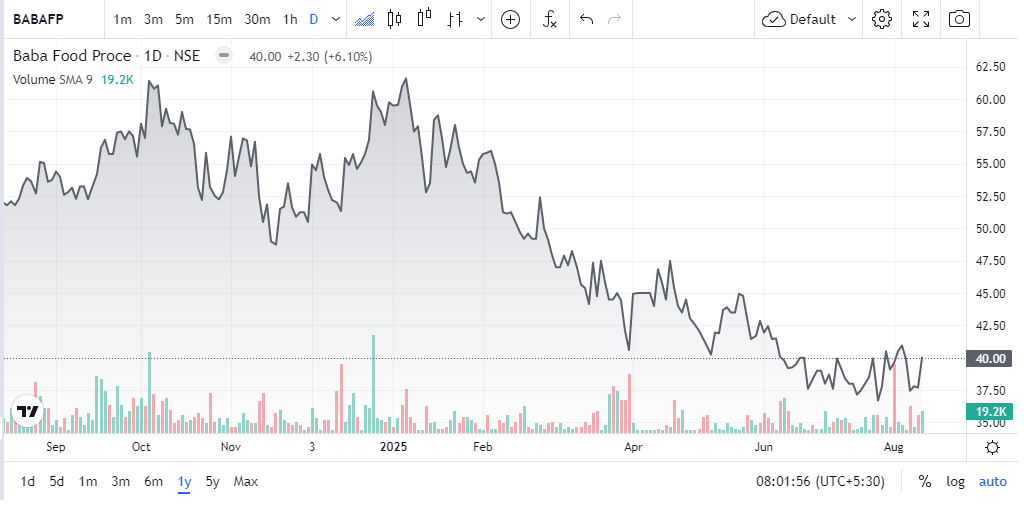Viewport: 1024px width, 507px height.
Task: Click the BABAFP symbol search field
Action: pyautogui.click(x=37, y=19)
